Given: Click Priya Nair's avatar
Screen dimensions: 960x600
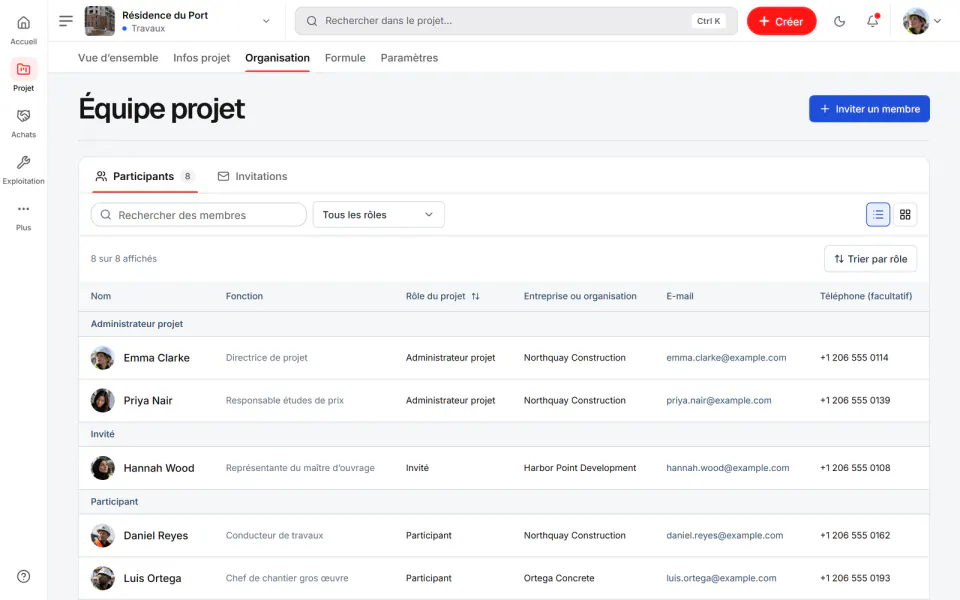Looking at the screenshot, I should click(102, 400).
